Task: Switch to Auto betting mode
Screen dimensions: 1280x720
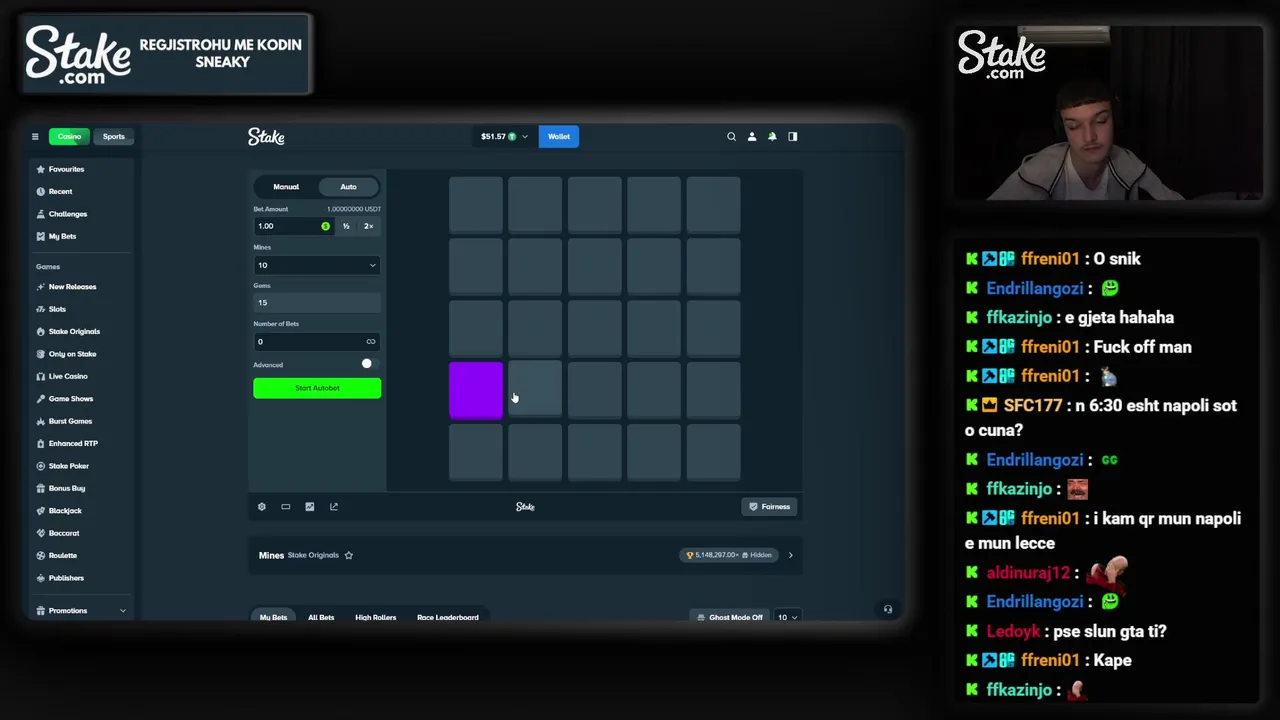Action: click(x=348, y=187)
